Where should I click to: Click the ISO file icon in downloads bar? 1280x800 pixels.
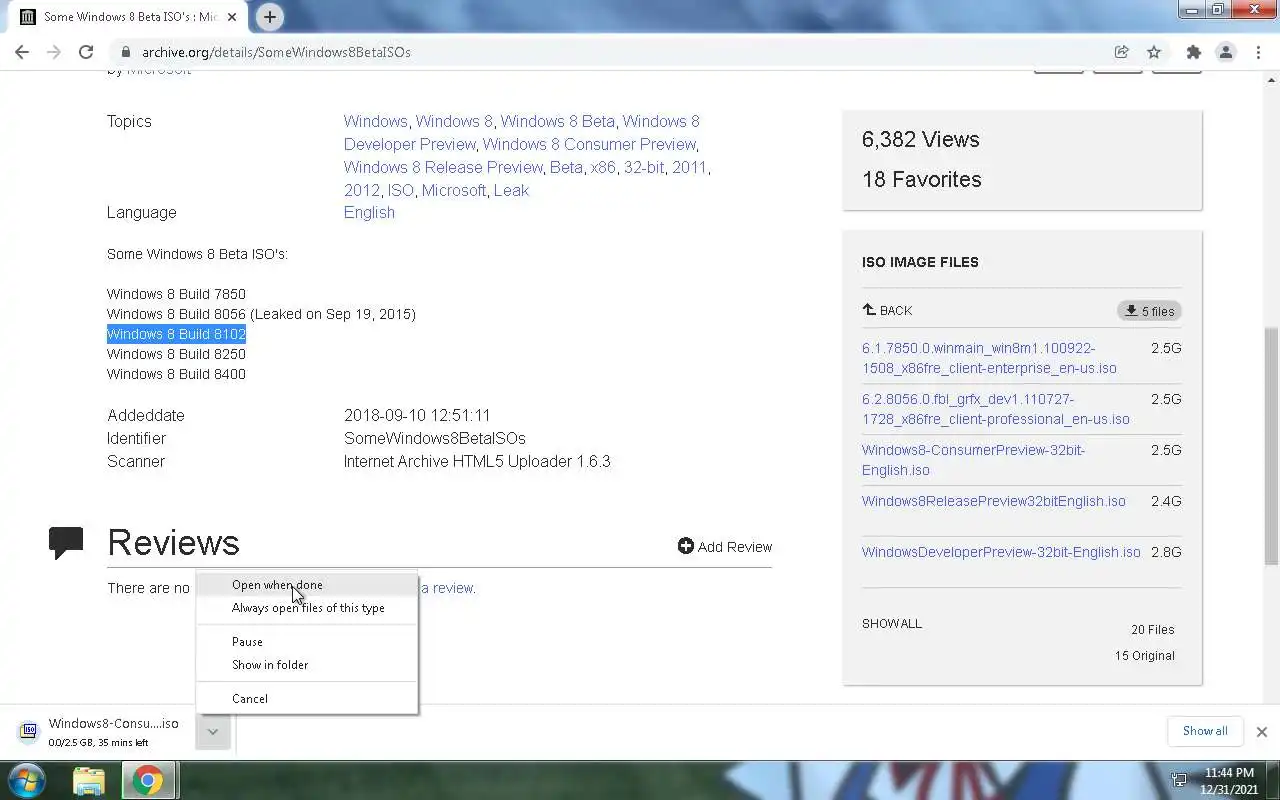tap(29, 730)
